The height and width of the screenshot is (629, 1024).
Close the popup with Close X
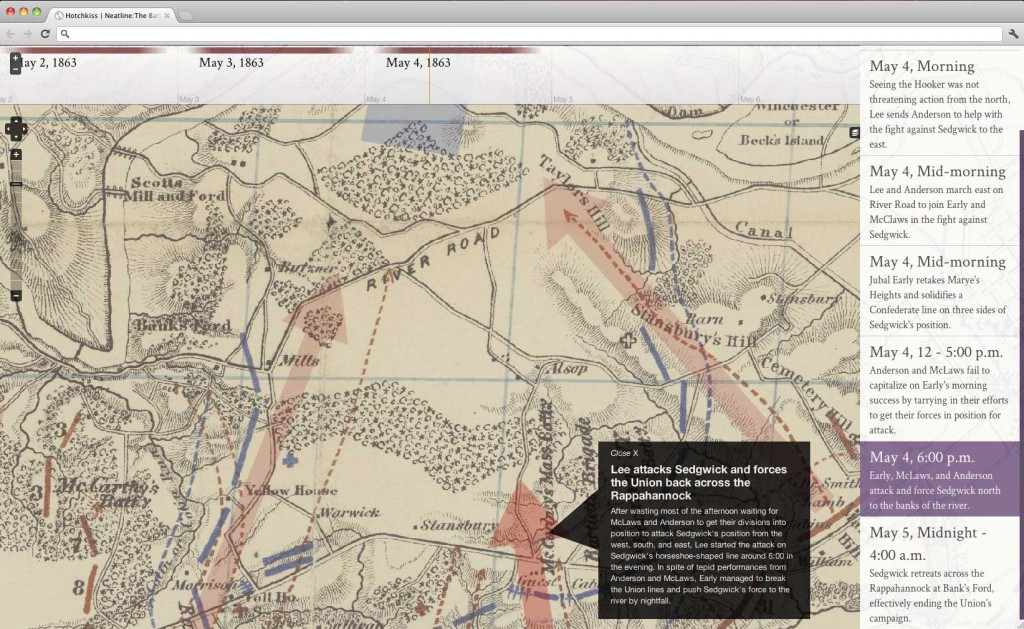pyautogui.click(x=624, y=453)
